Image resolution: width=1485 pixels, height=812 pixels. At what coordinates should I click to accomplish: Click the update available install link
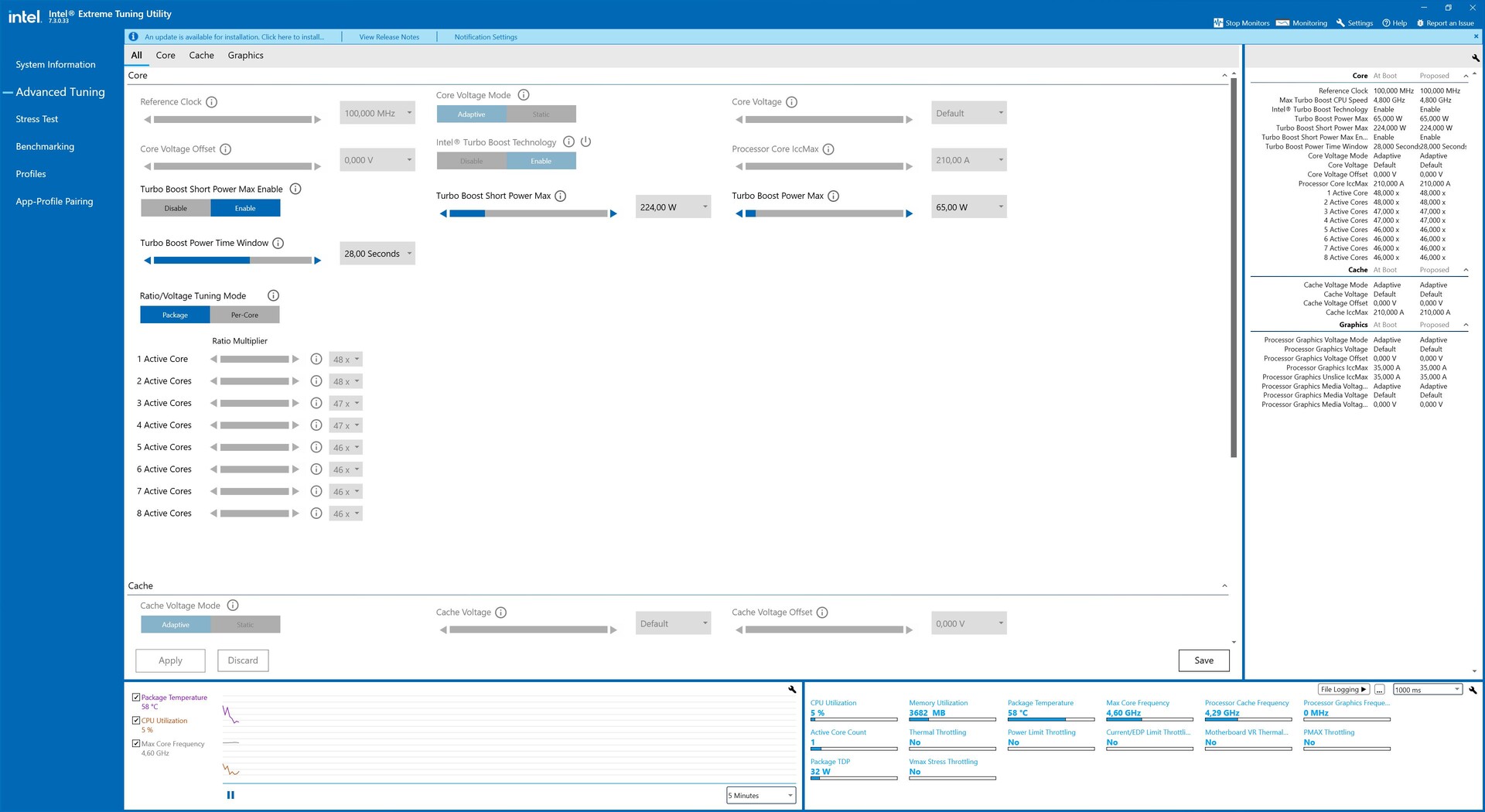(x=234, y=37)
